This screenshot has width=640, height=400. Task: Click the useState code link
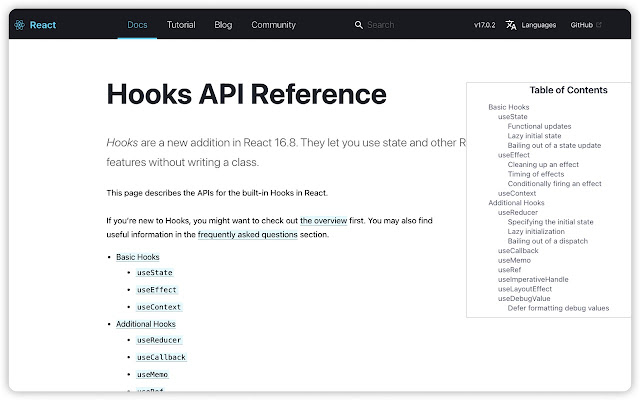pyautogui.click(x=155, y=273)
